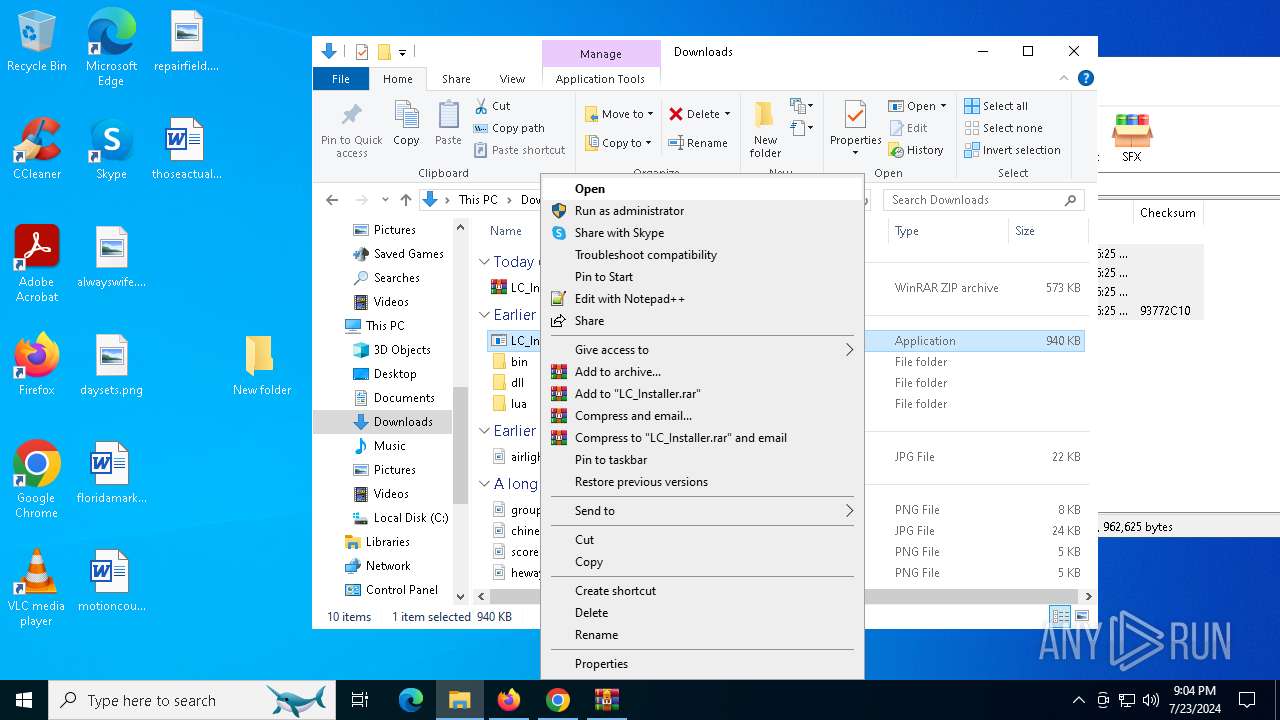1280x720 pixels.
Task: Open the Help question mark icon
Action: [x=1086, y=78]
